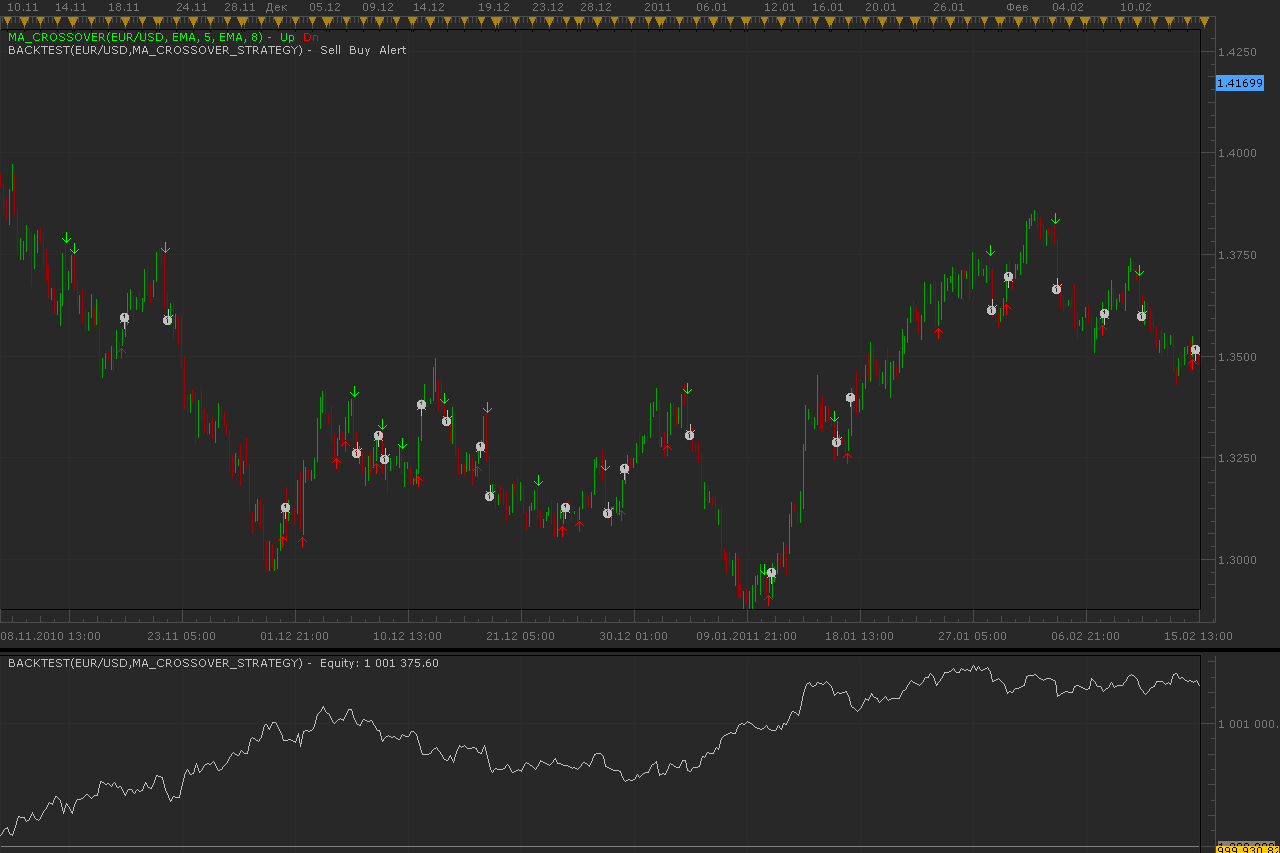Click the red up arrow under the 27.01 rally

click(938, 333)
